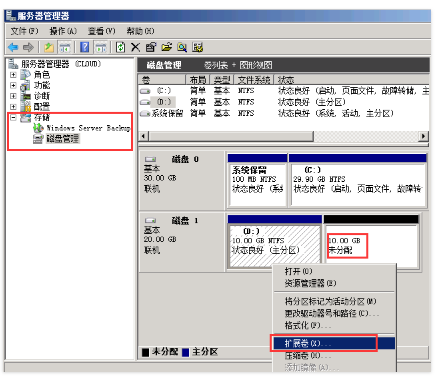Sort by the 类型 column header
This screenshot has height=378, width=446.
(222, 80)
